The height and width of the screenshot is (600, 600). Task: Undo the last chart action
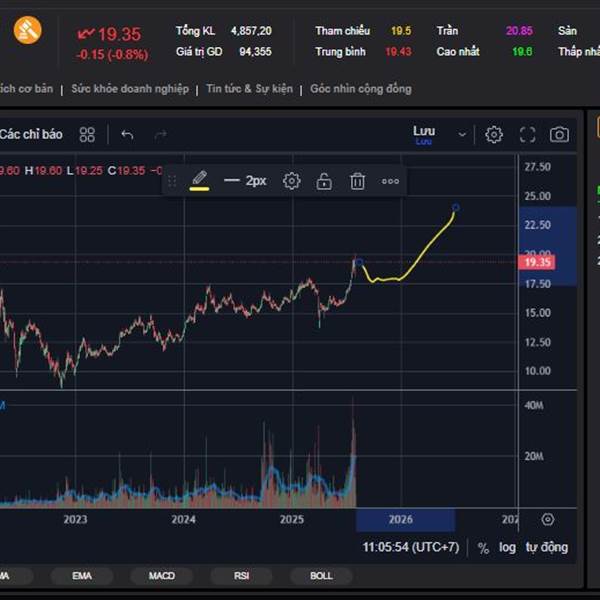coord(127,135)
